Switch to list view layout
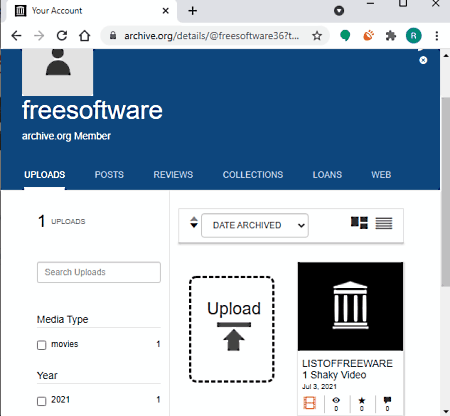The height and width of the screenshot is (416, 450). [x=384, y=223]
